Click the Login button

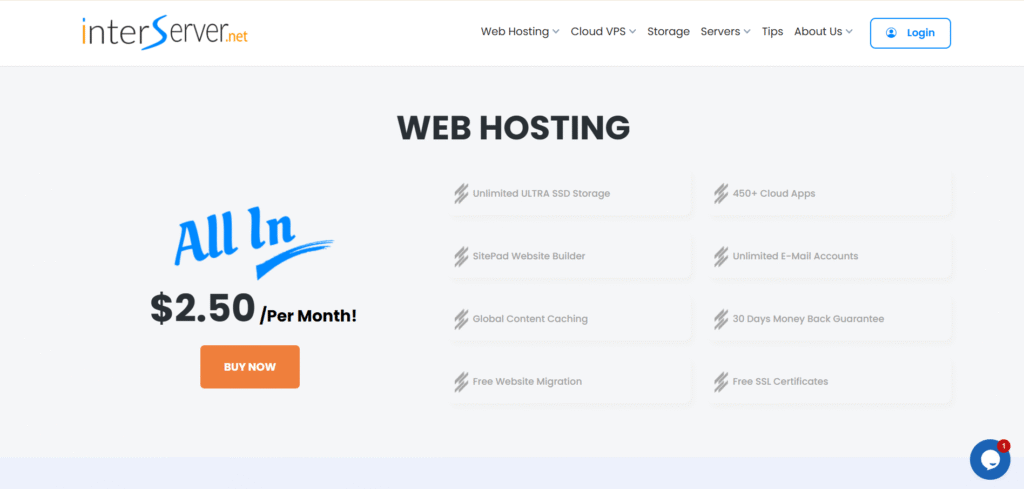click(x=909, y=33)
